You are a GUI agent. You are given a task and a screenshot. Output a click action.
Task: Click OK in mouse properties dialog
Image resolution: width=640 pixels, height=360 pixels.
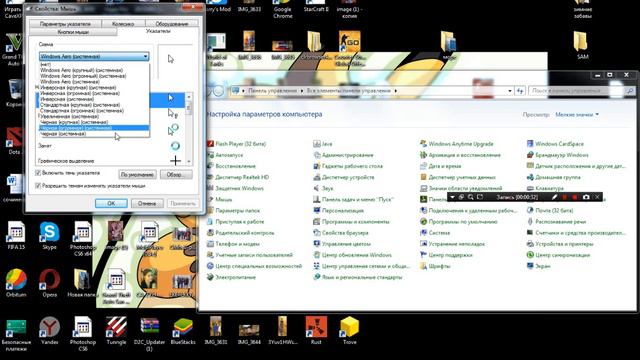[x=111, y=203]
